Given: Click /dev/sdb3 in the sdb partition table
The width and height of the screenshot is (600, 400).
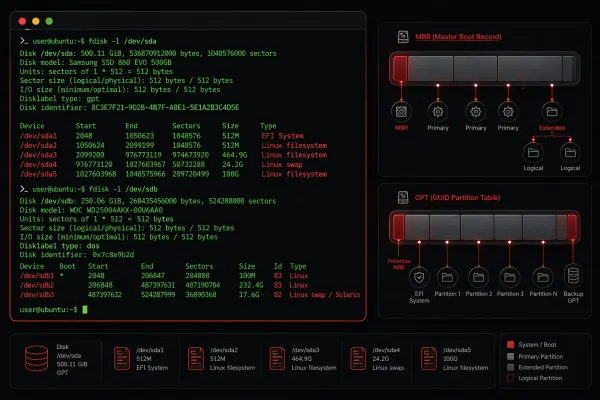Looking at the screenshot, I should [x=37, y=295].
